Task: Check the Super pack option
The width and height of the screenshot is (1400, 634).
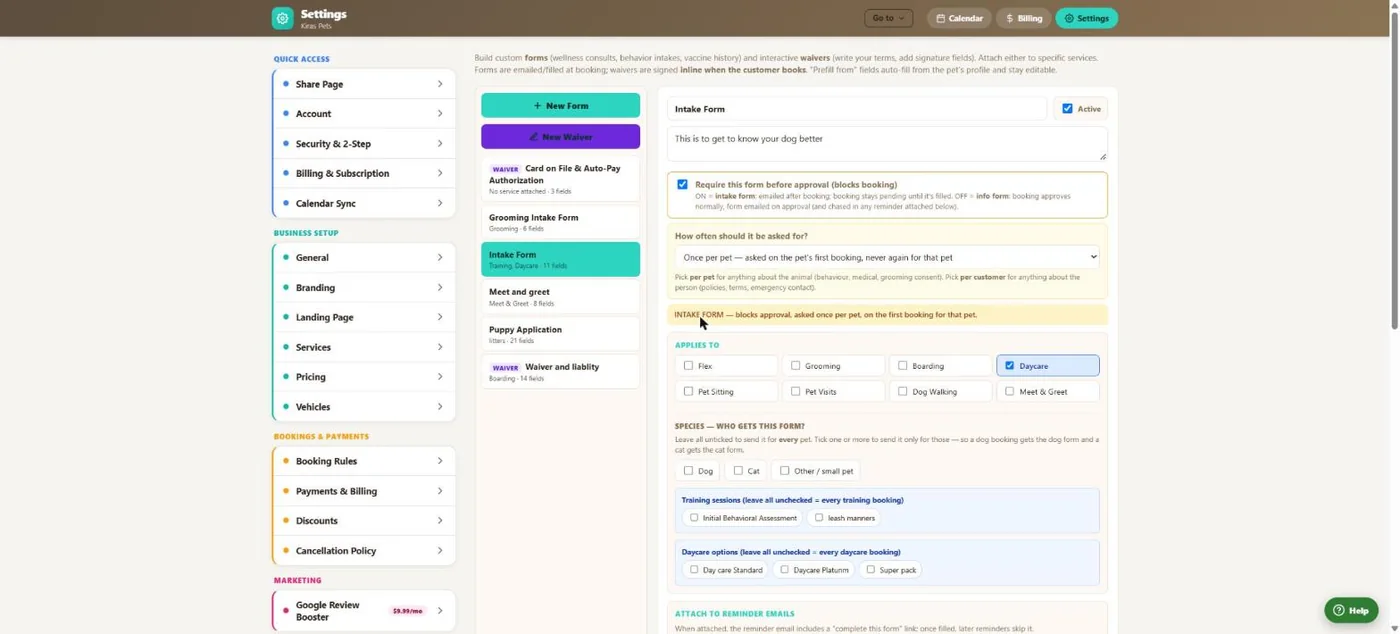Action: tap(870, 570)
